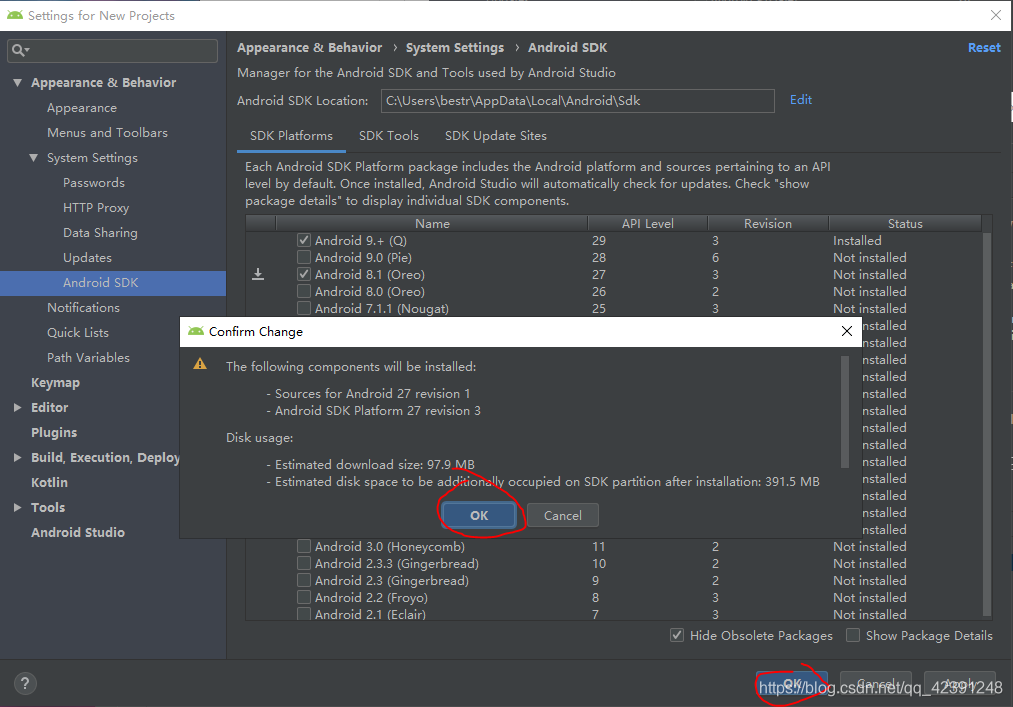Image resolution: width=1013 pixels, height=707 pixels.
Task: Open the SDK Update Sites tab
Action: (495, 136)
